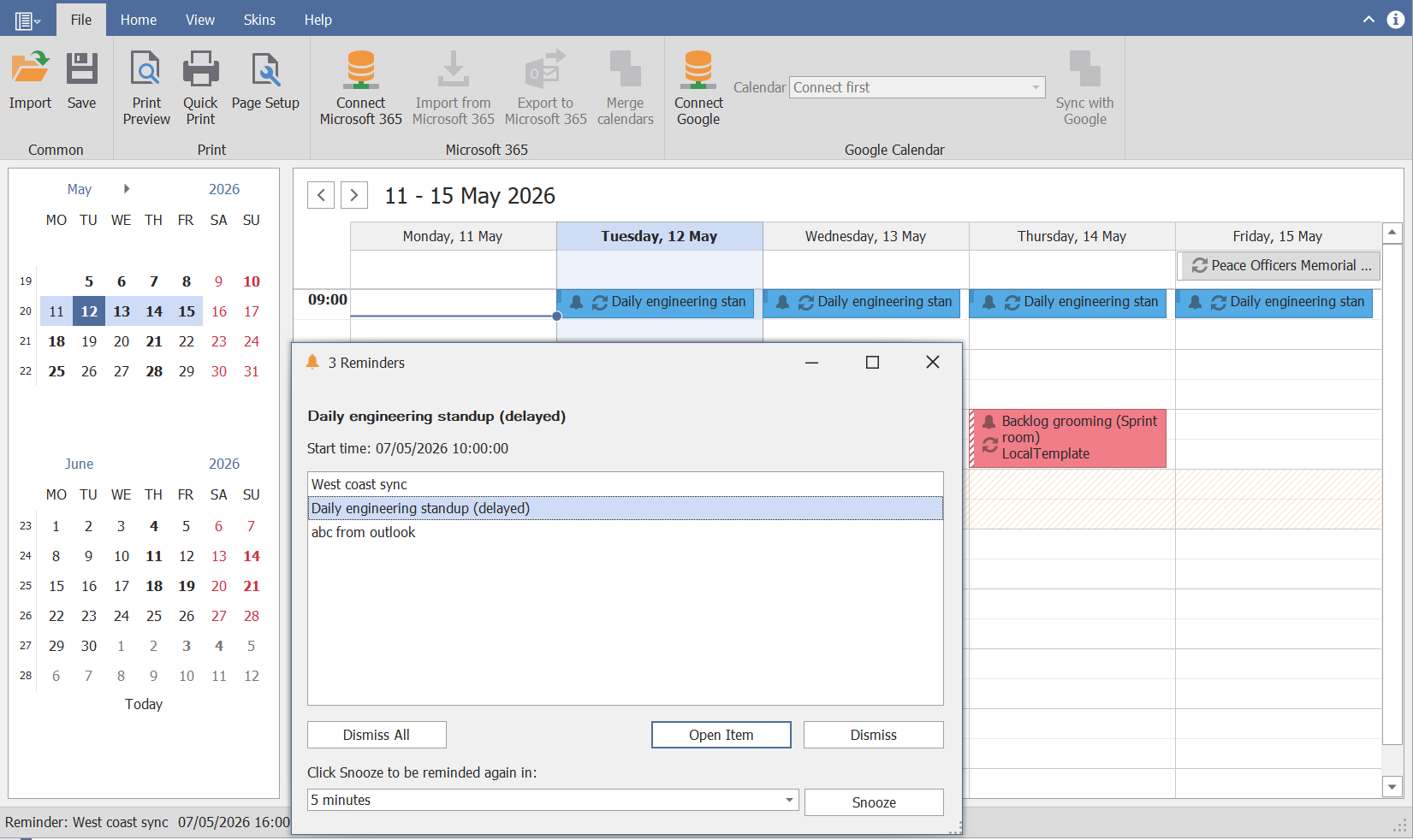This screenshot has height=840, width=1413.
Task: Open Print Preview
Action: pos(146,86)
